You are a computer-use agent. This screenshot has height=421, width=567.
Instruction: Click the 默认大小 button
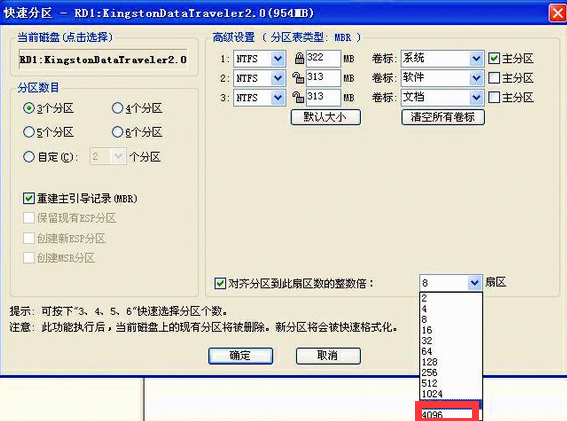pos(325,117)
